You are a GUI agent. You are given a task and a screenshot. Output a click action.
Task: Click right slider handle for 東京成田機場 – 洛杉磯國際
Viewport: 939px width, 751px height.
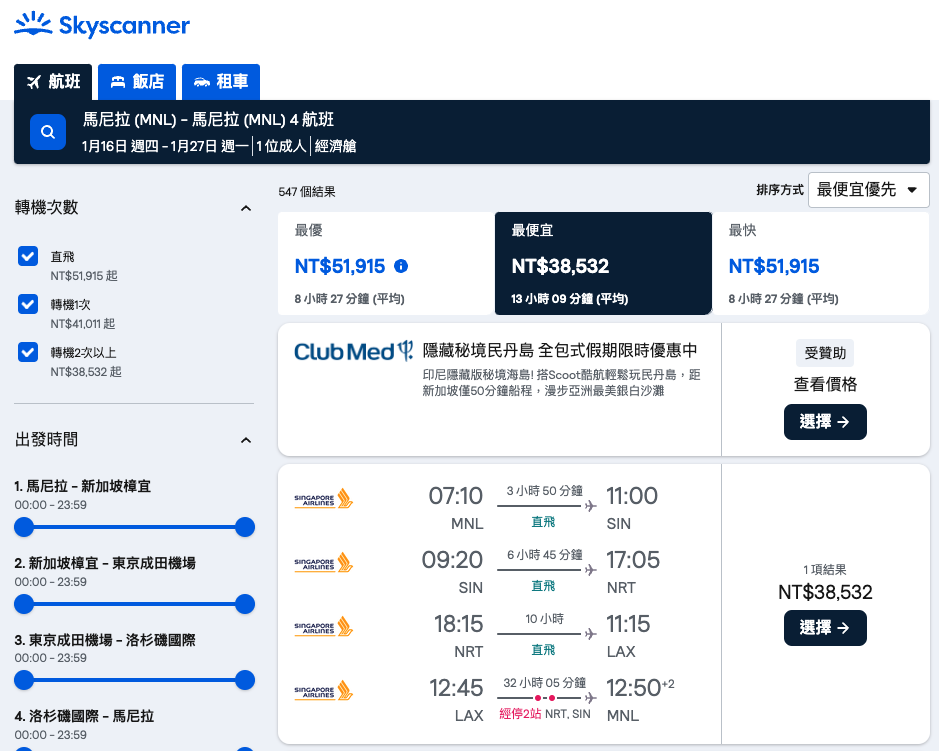[245, 680]
